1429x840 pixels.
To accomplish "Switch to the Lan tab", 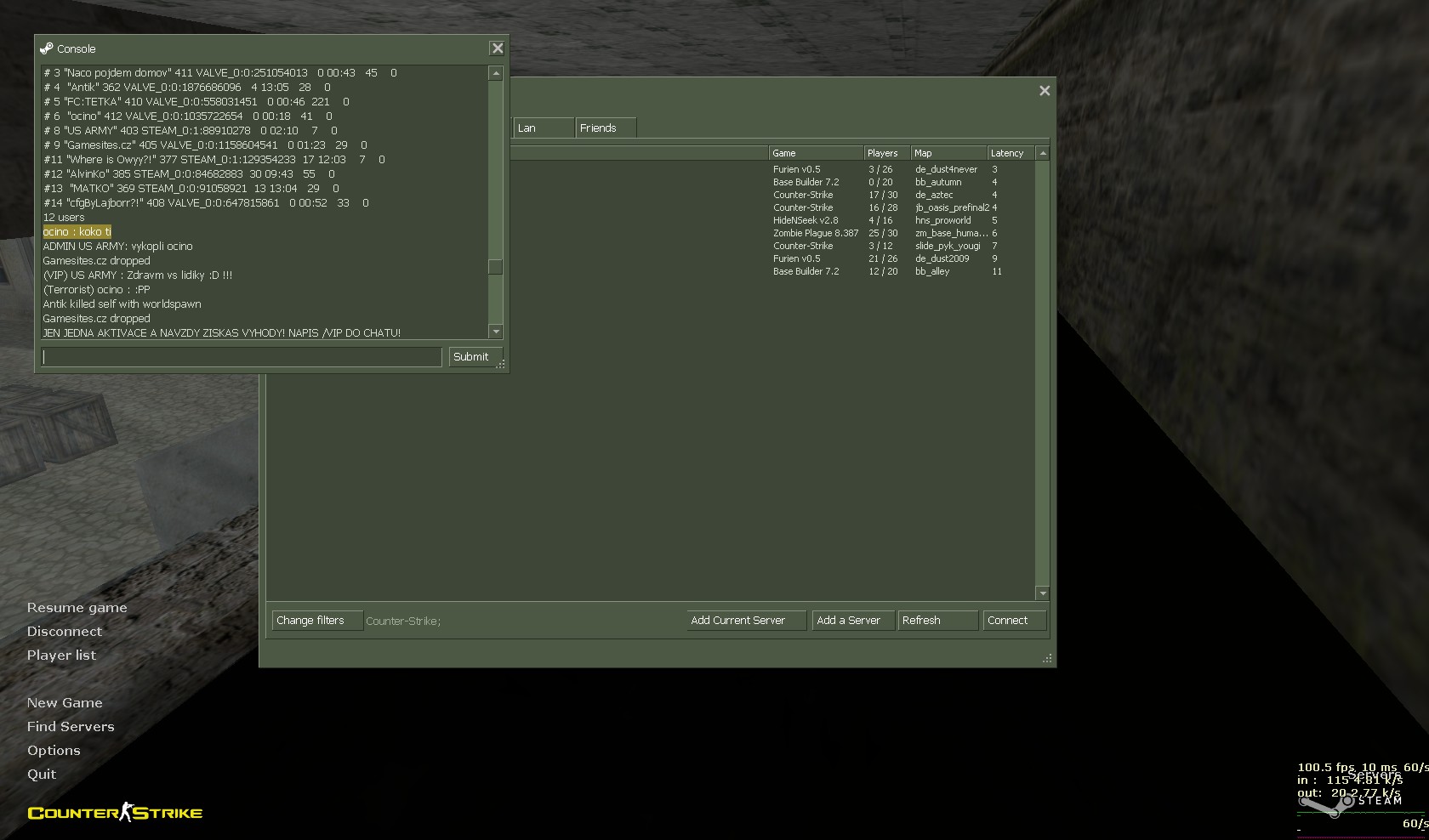I will 543,128.
